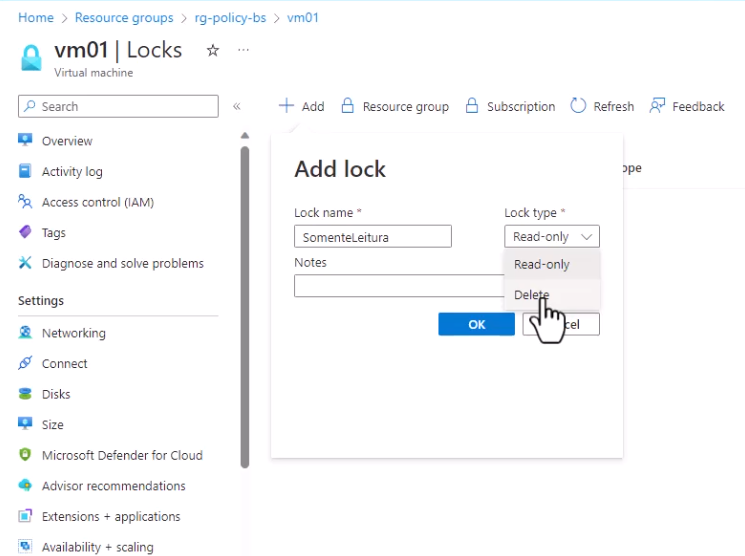Go to Resource groups breadcrumb link
The height and width of the screenshot is (556, 745).
point(124,18)
